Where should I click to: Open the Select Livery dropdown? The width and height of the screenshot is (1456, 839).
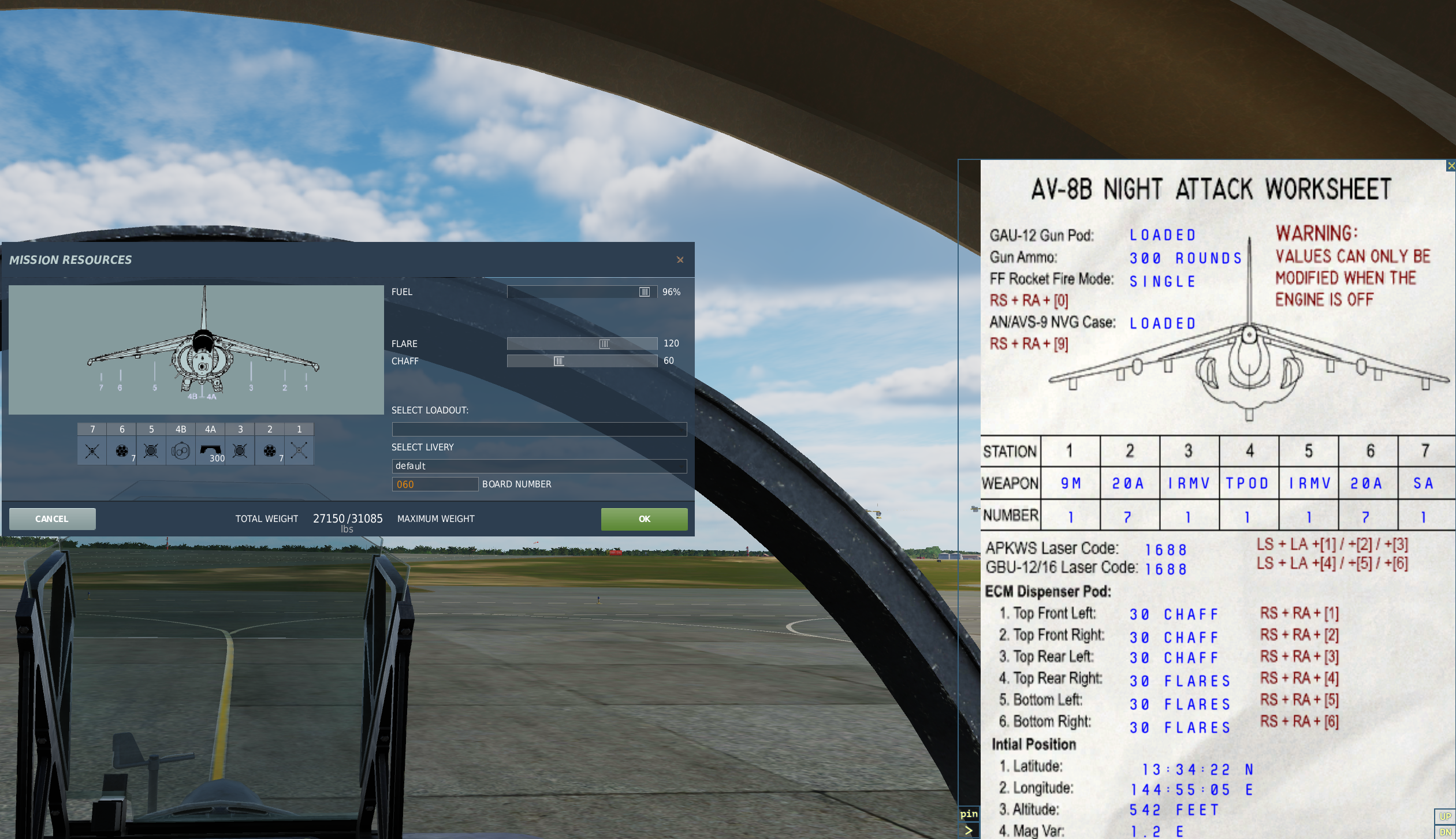(539, 466)
